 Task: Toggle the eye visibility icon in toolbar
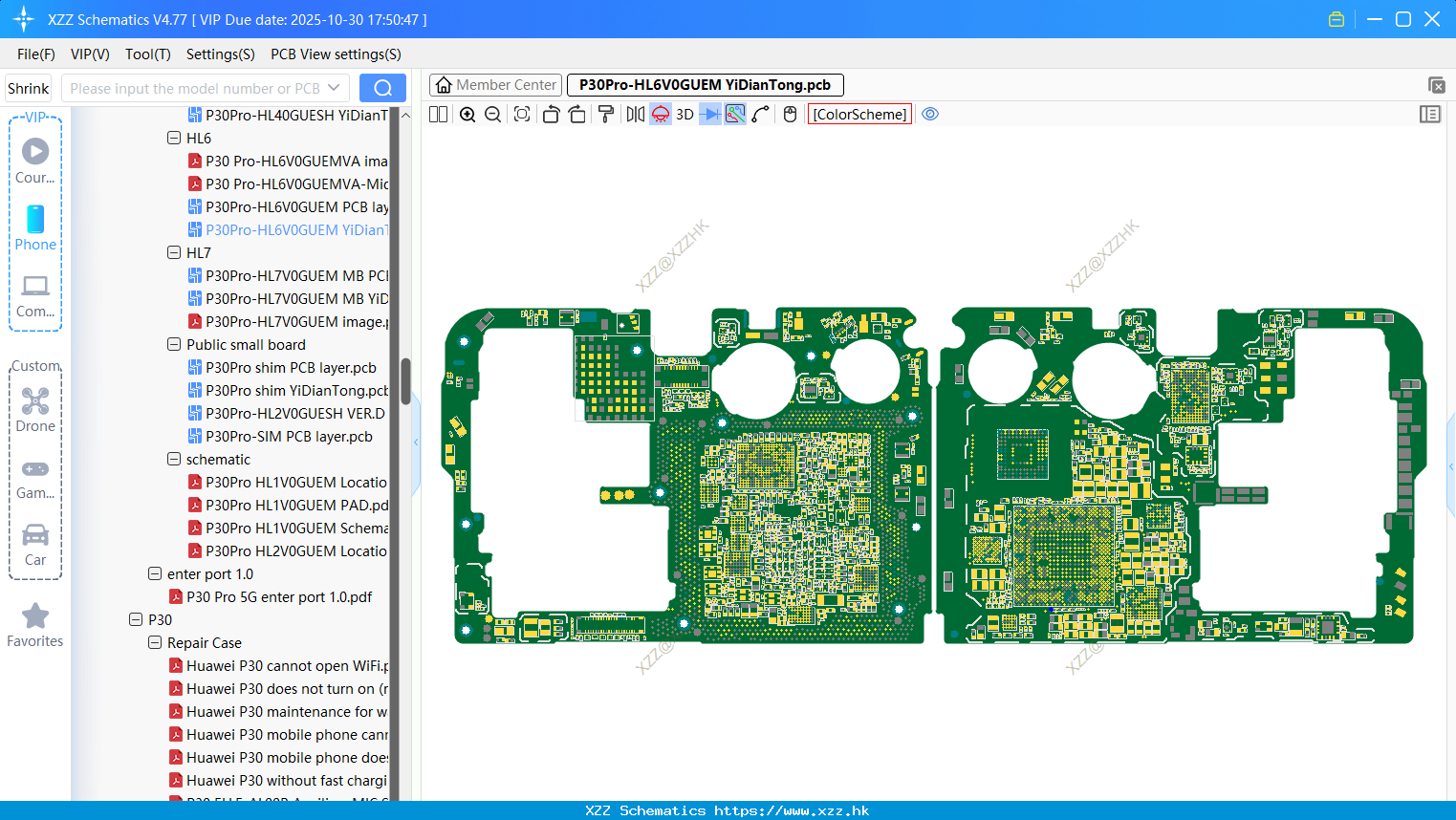tap(930, 114)
